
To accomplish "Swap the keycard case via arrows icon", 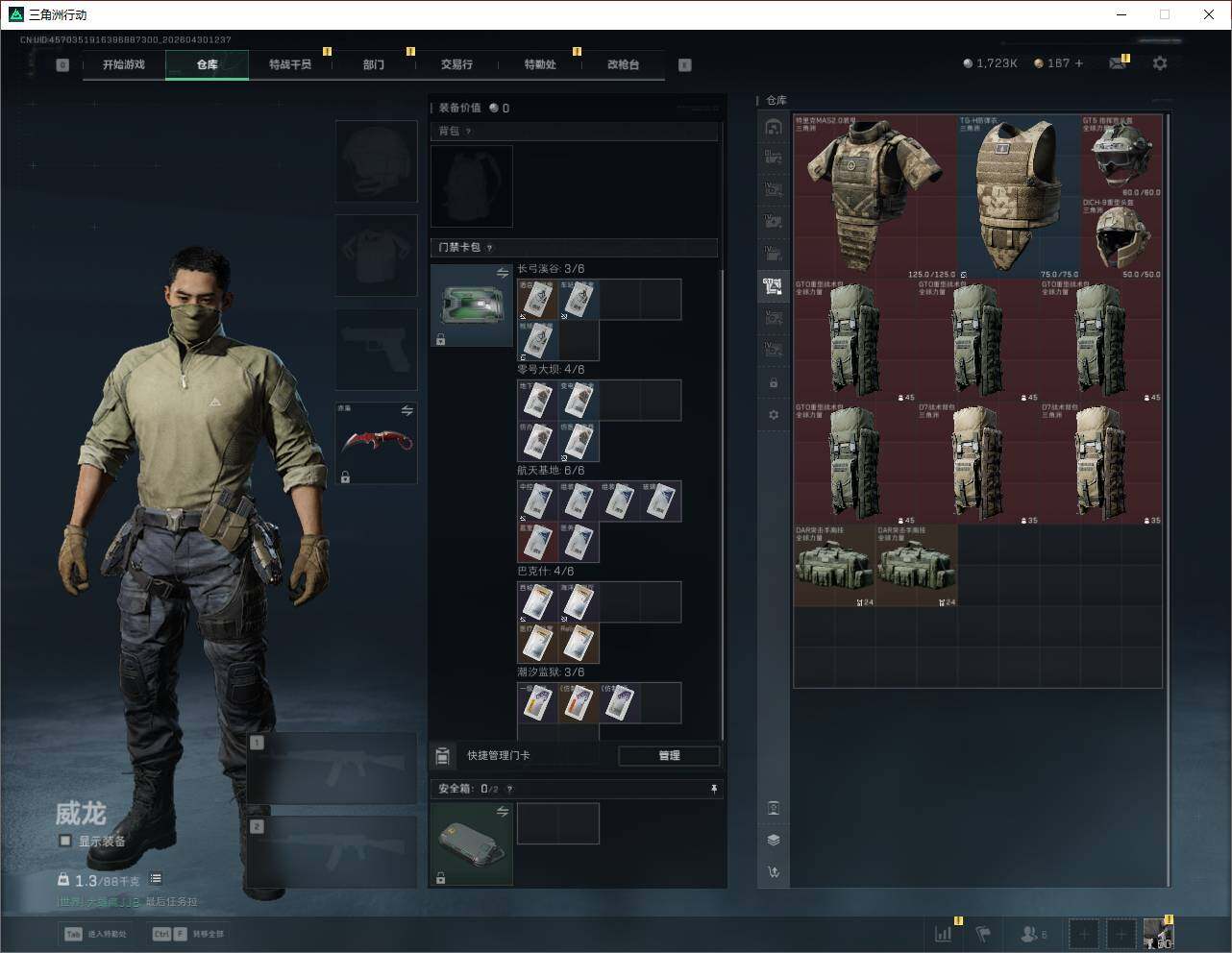I will coord(503,274).
